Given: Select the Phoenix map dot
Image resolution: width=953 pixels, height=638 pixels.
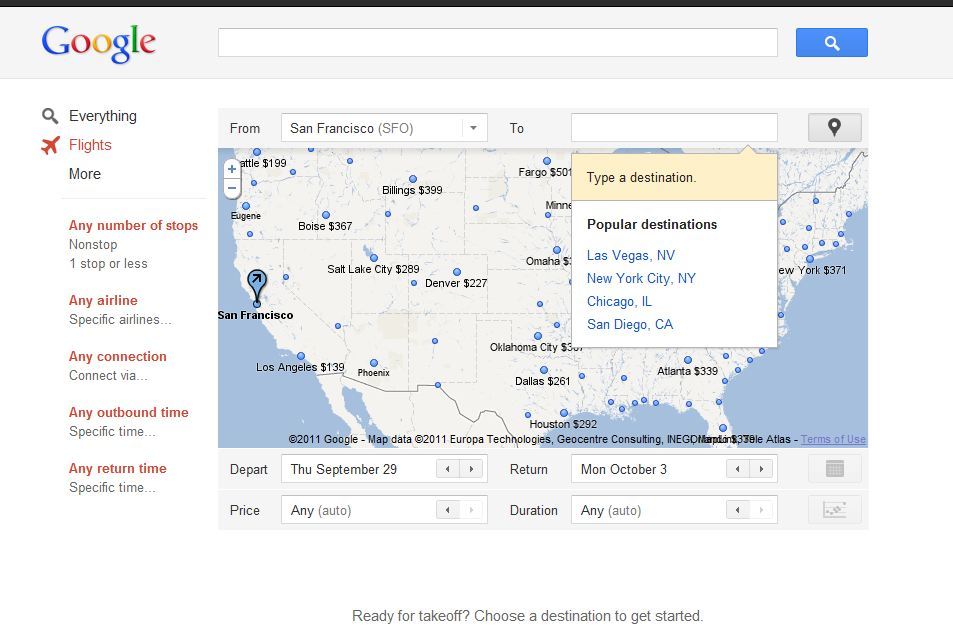Looking at the screenshot, I should (374, 363).
